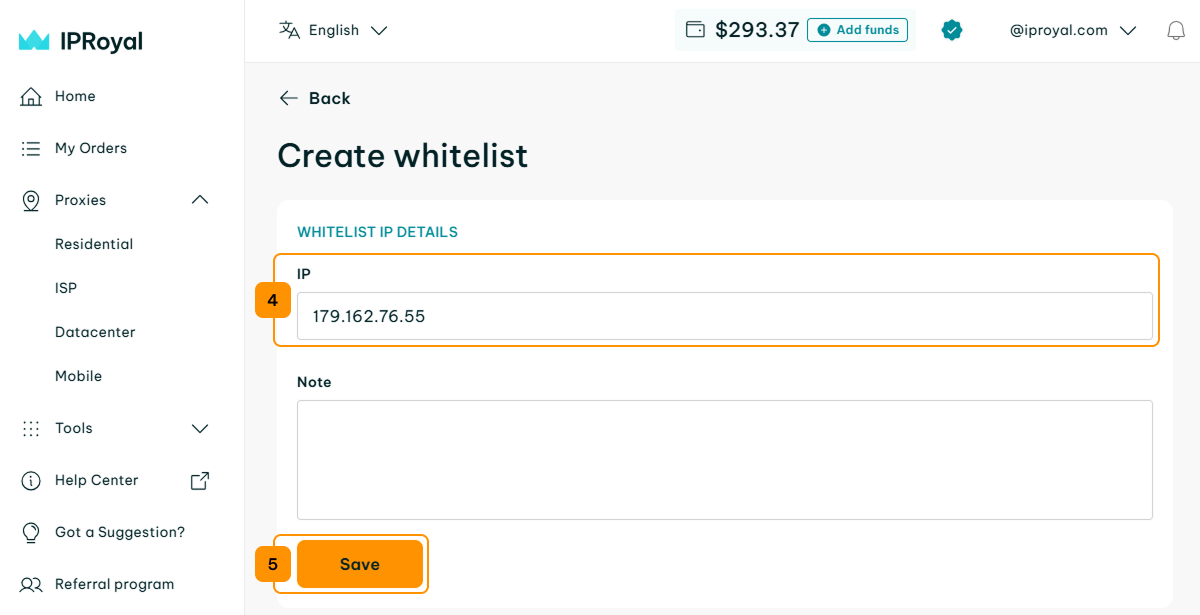Select Residential proxies menu item
This screenshot has width=1200, height=615.
94,244
